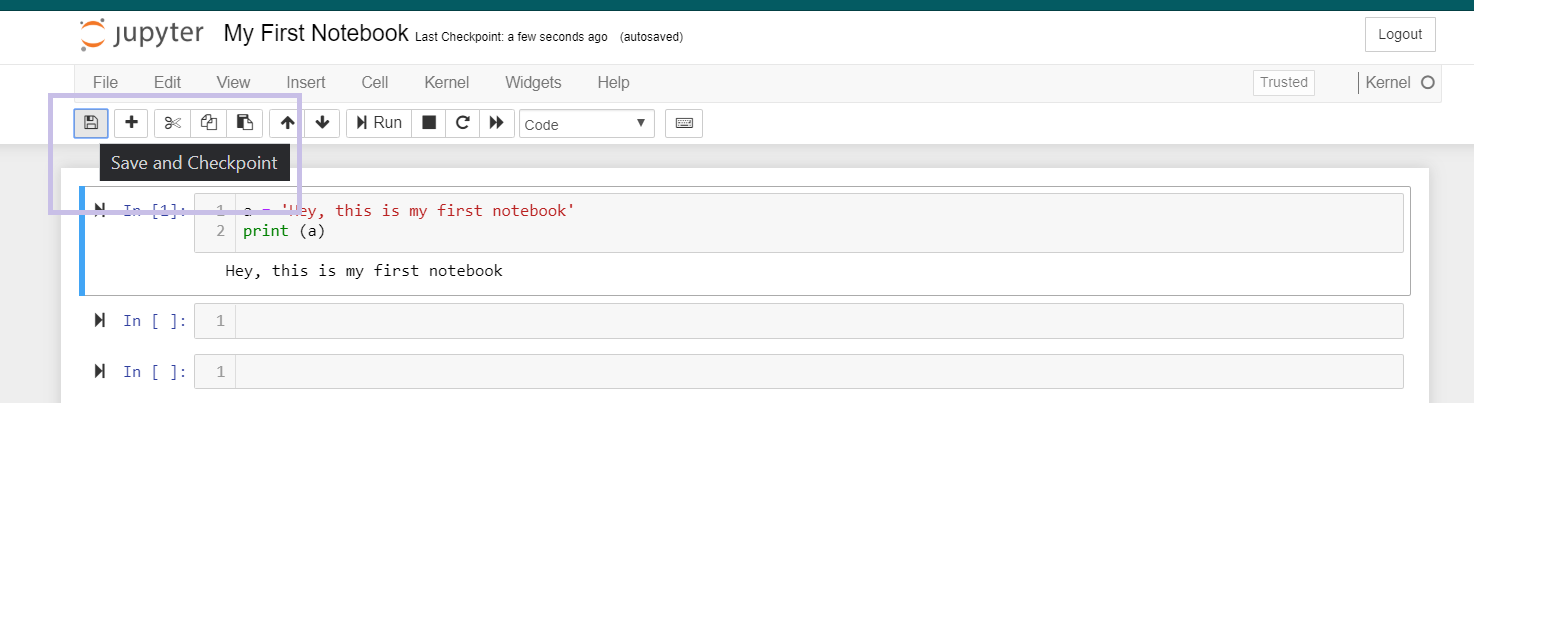Insert a new cell below
1552x622 pixels.
click(131, 123)
